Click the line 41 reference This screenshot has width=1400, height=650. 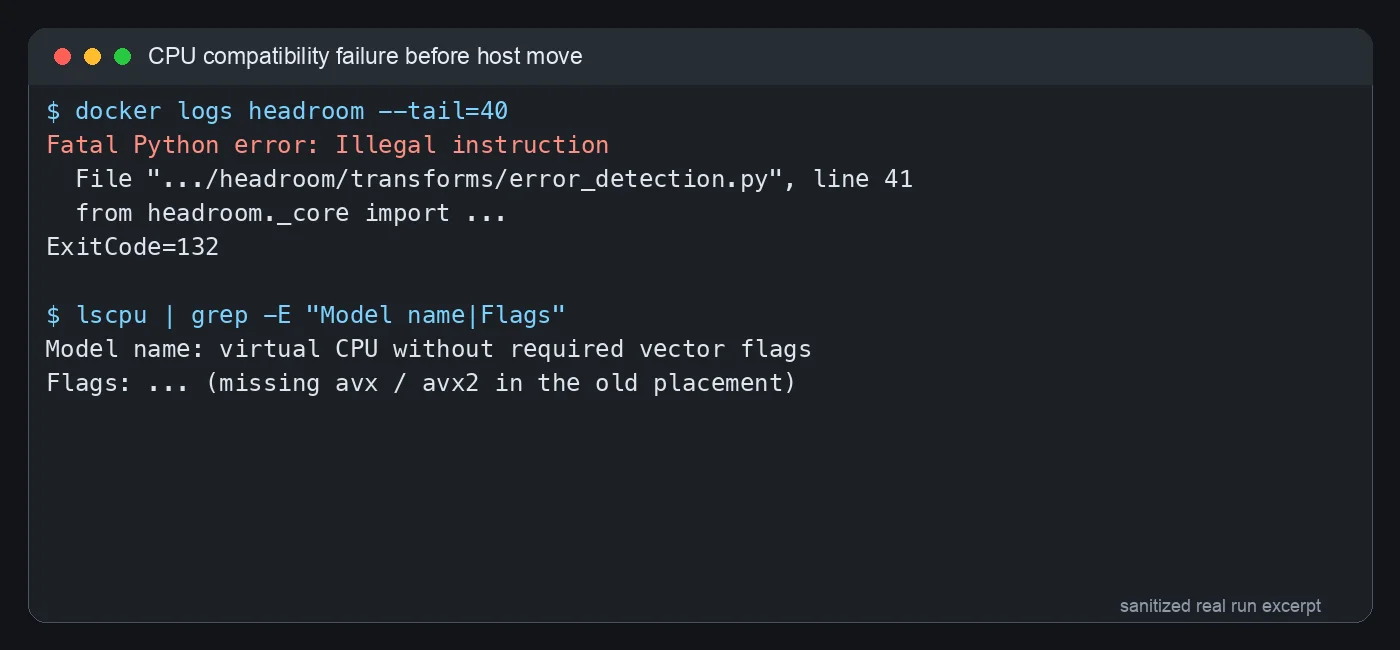tap(863, 179)
